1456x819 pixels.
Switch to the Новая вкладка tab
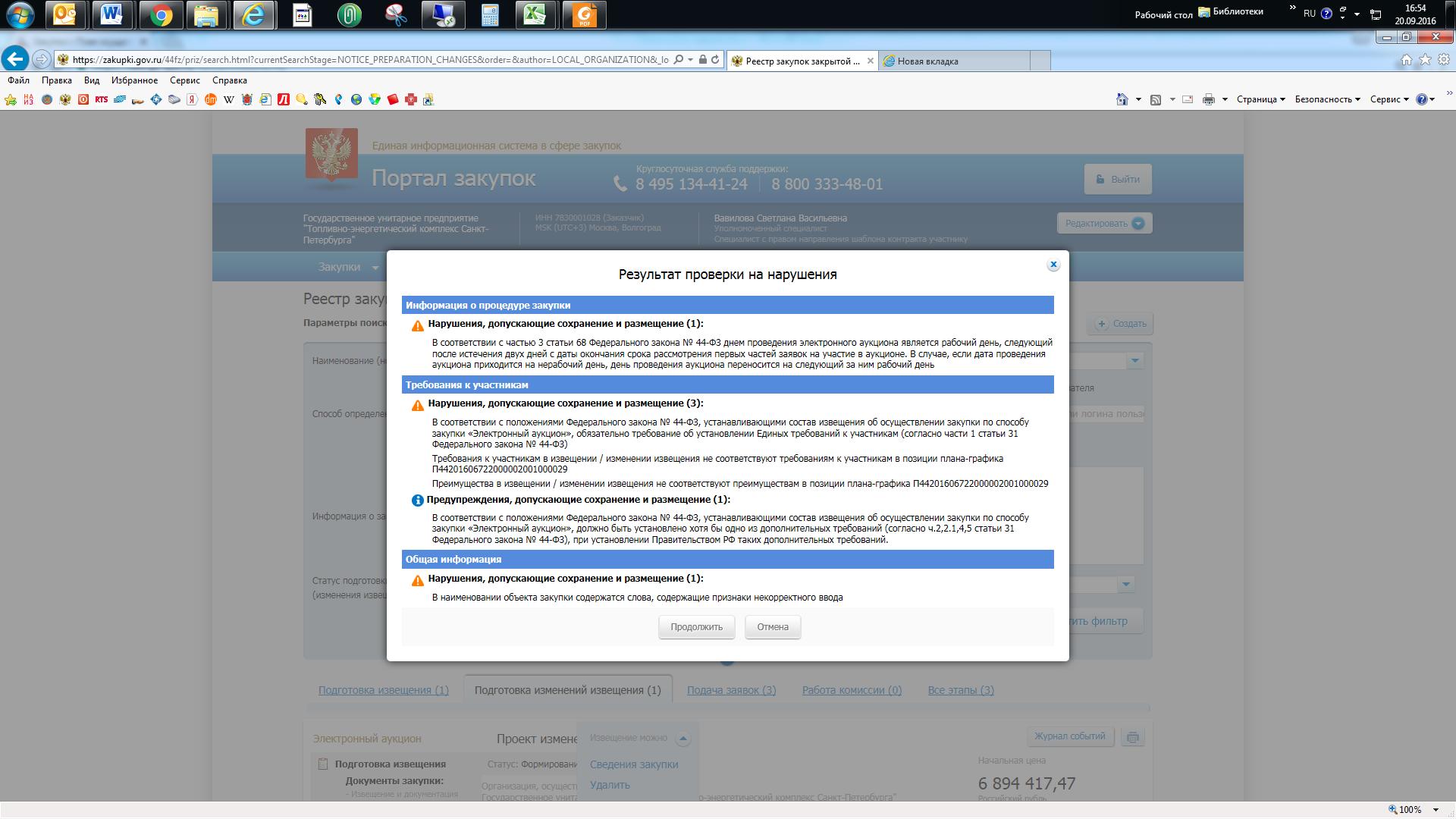(x=927, y=61)
